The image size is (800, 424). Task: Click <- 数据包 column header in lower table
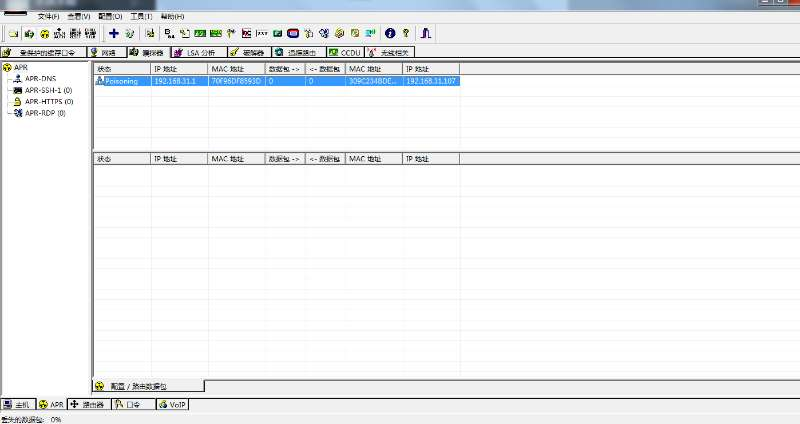point(325,159)
